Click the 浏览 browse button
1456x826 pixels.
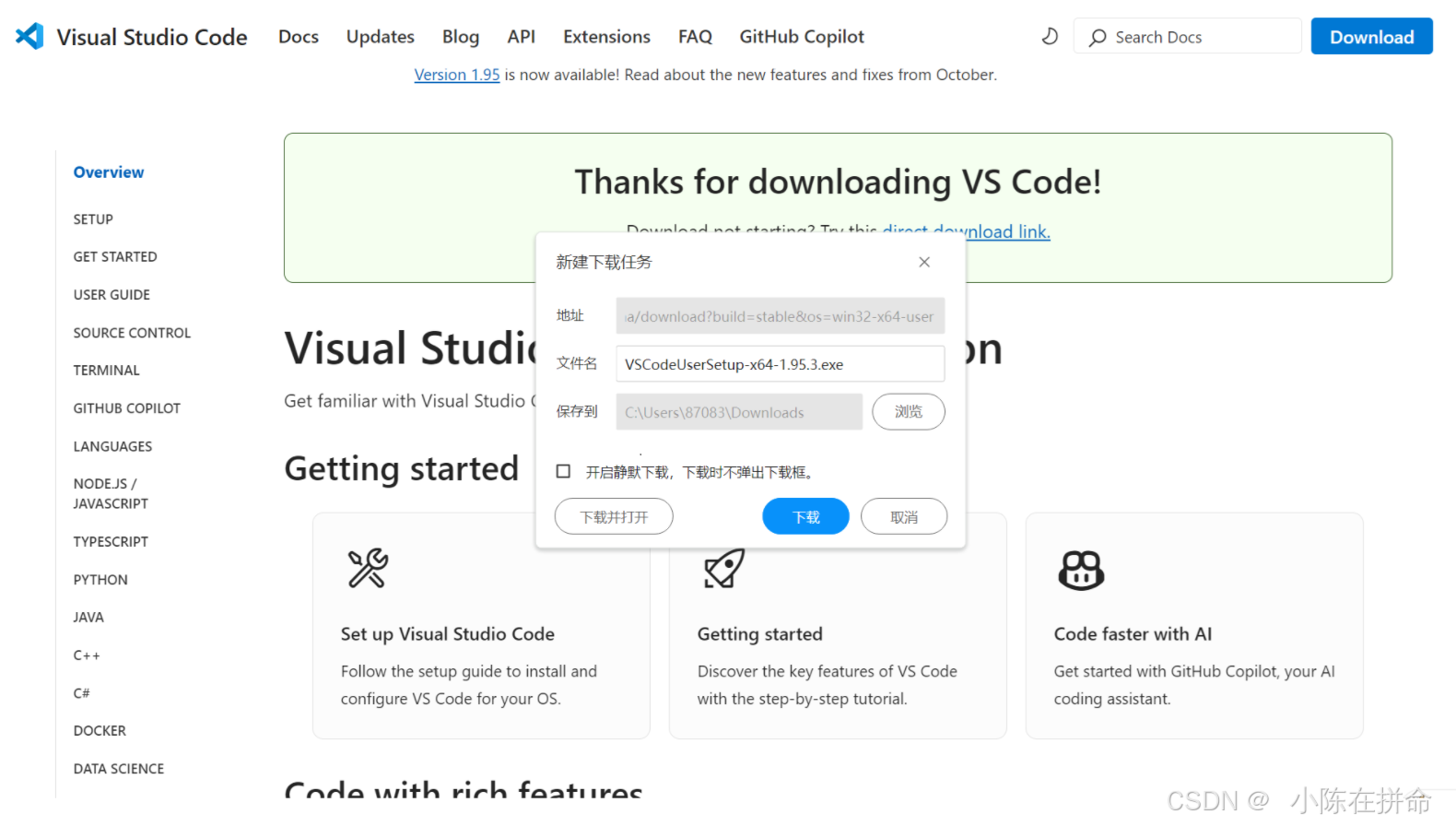[909, 411]
